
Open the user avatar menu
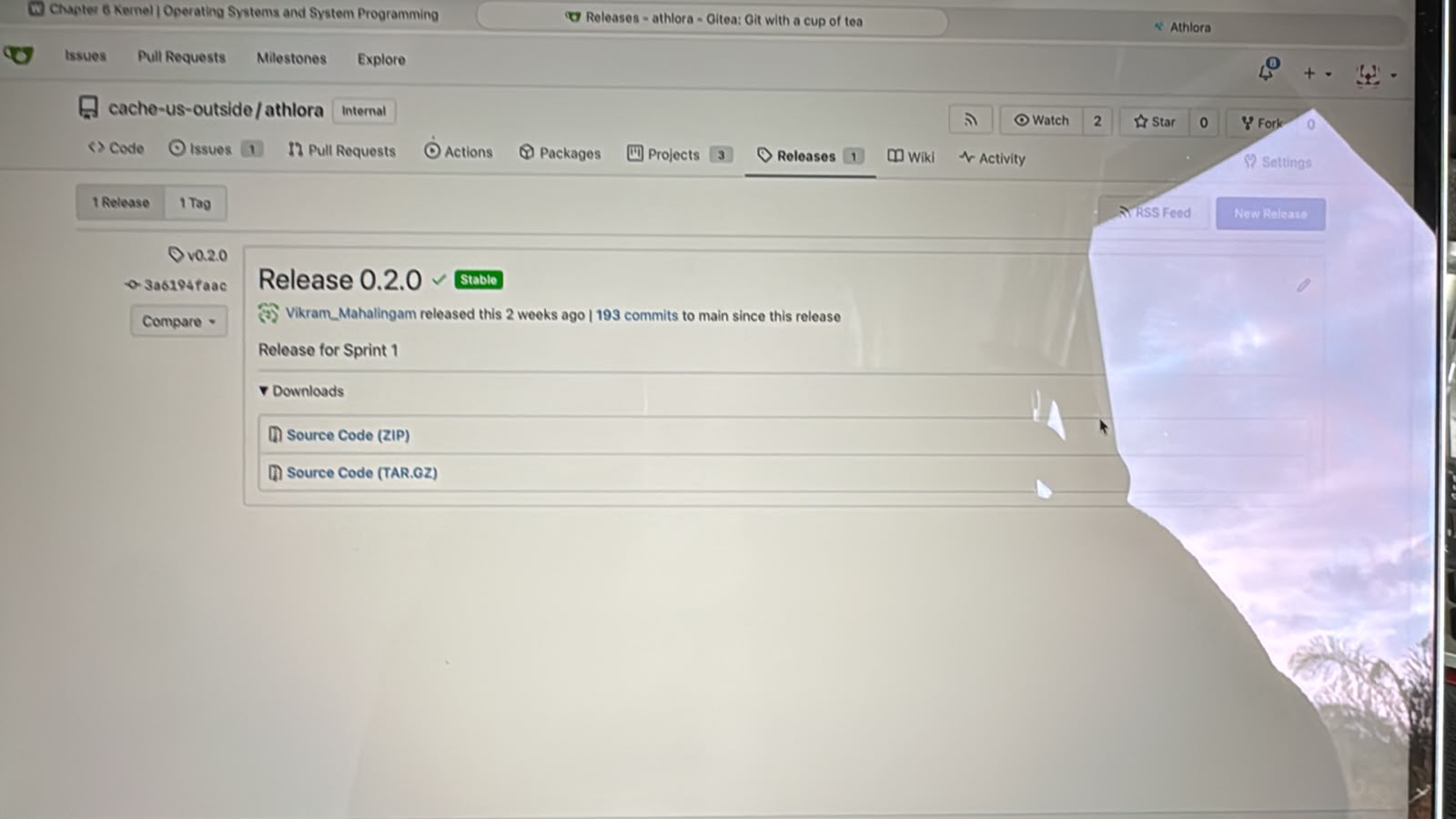pos(1375,75)
